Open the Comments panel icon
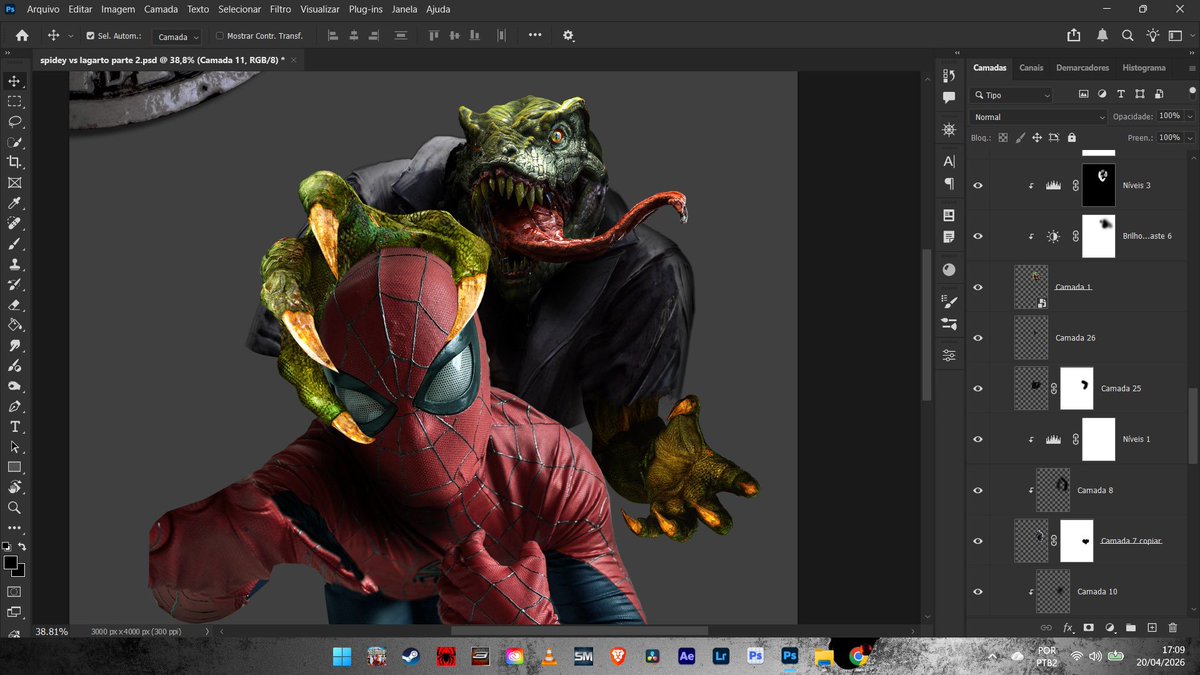 (949, 97)
